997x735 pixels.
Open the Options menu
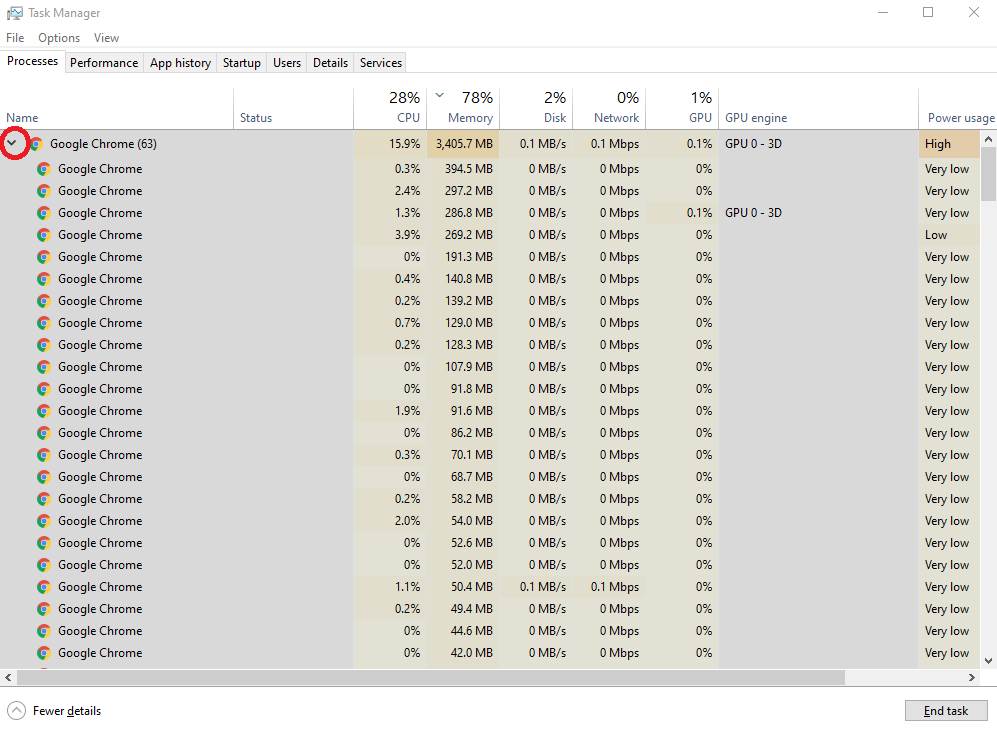coord(59,38)
